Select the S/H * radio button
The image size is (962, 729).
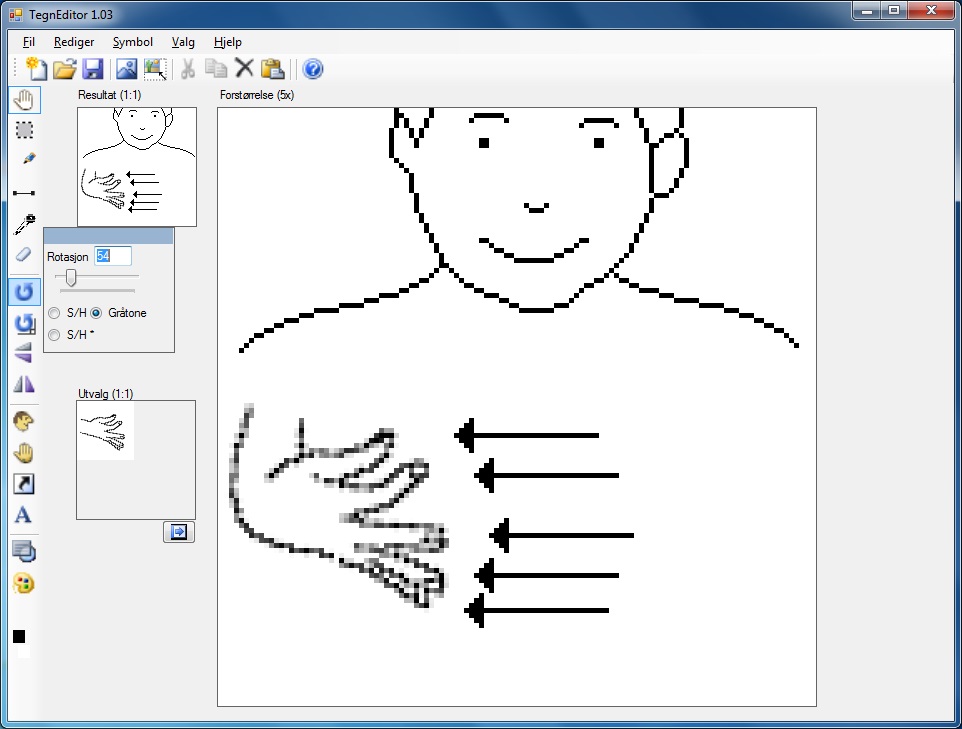click(54, 335)
